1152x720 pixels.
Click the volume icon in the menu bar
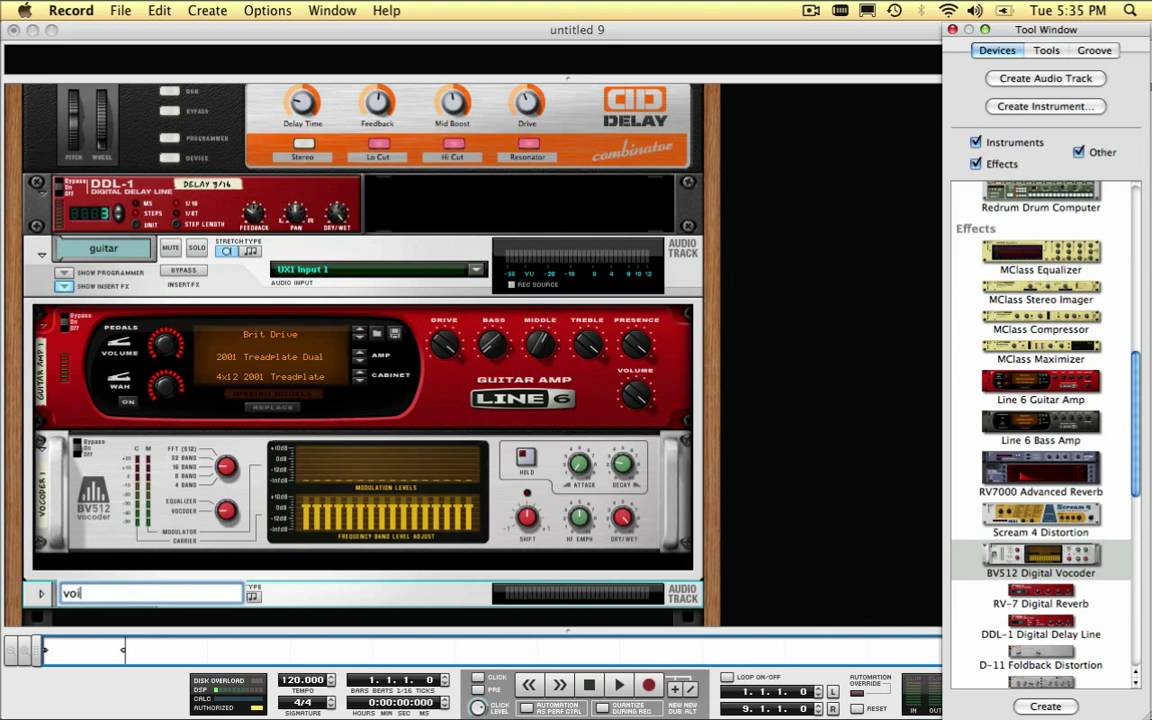975,10
